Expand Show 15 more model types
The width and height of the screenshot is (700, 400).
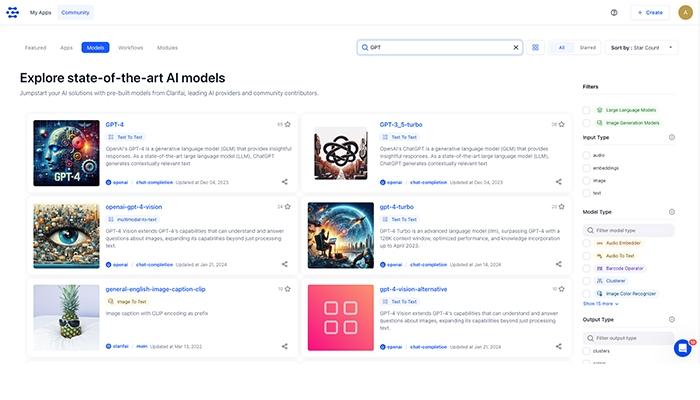tap(600, 304)
